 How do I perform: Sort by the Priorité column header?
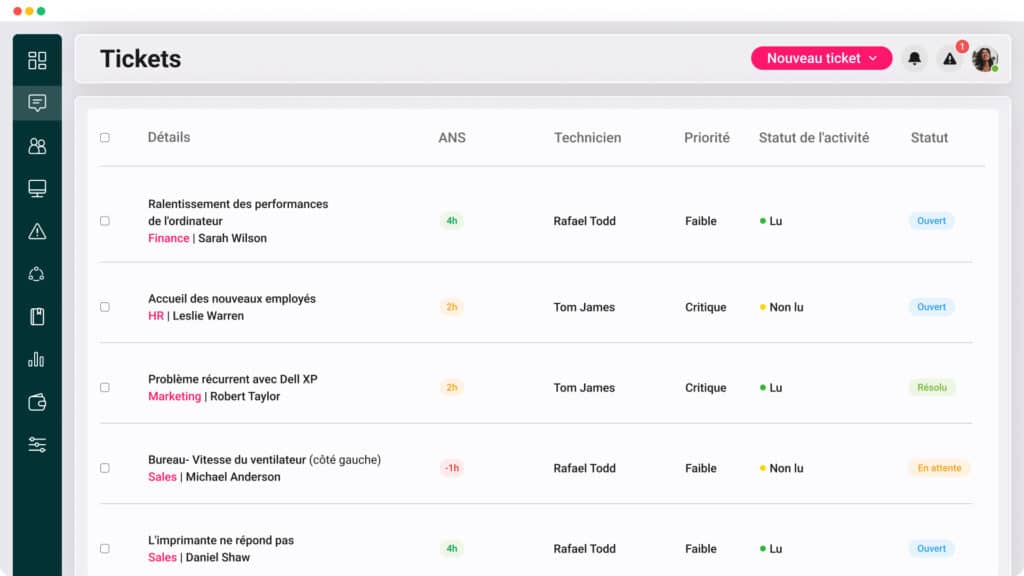click(707, 138)
